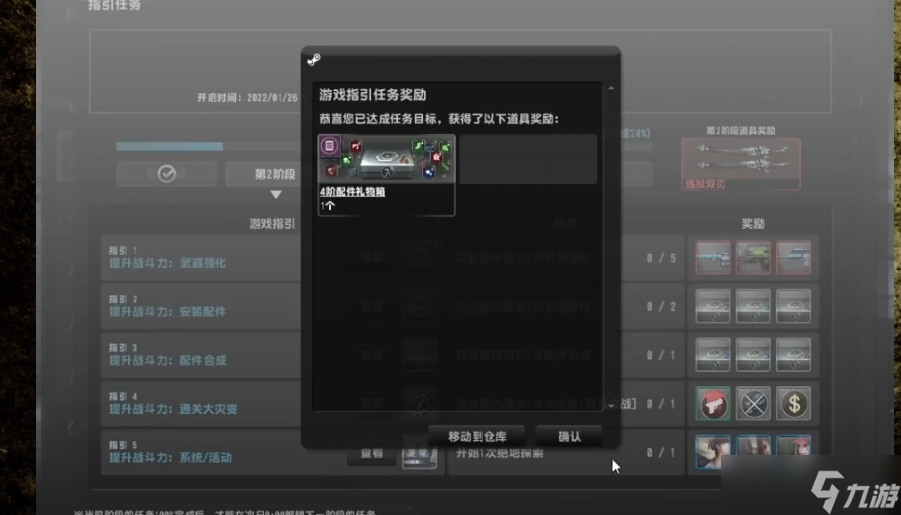Click the first parts box reward in row 2
Image resolution: width=901 pixels, height=515 pixels.
point(714,306)
